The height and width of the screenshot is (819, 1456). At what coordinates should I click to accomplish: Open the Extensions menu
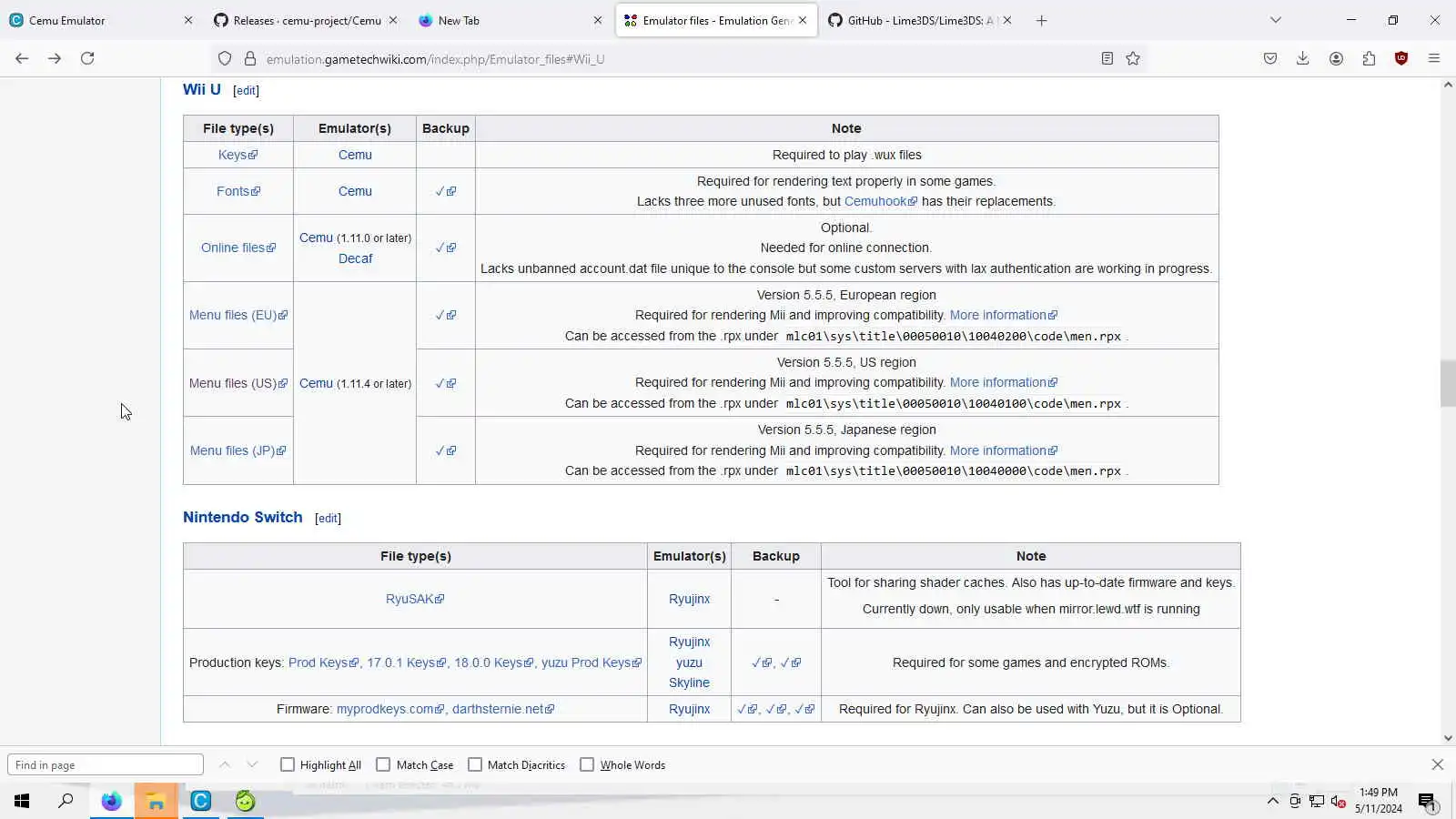1369,58
